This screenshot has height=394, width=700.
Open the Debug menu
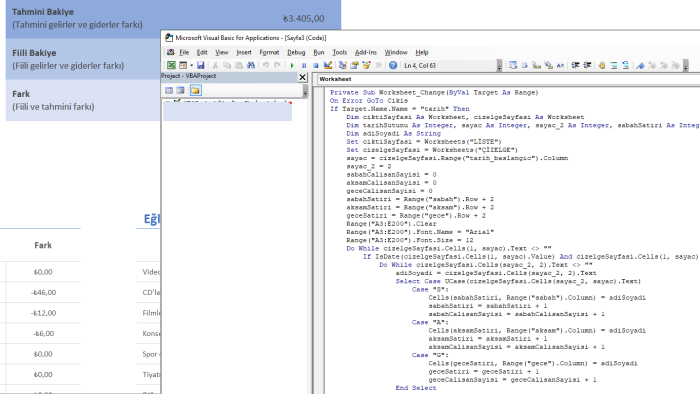pos(296,52)
